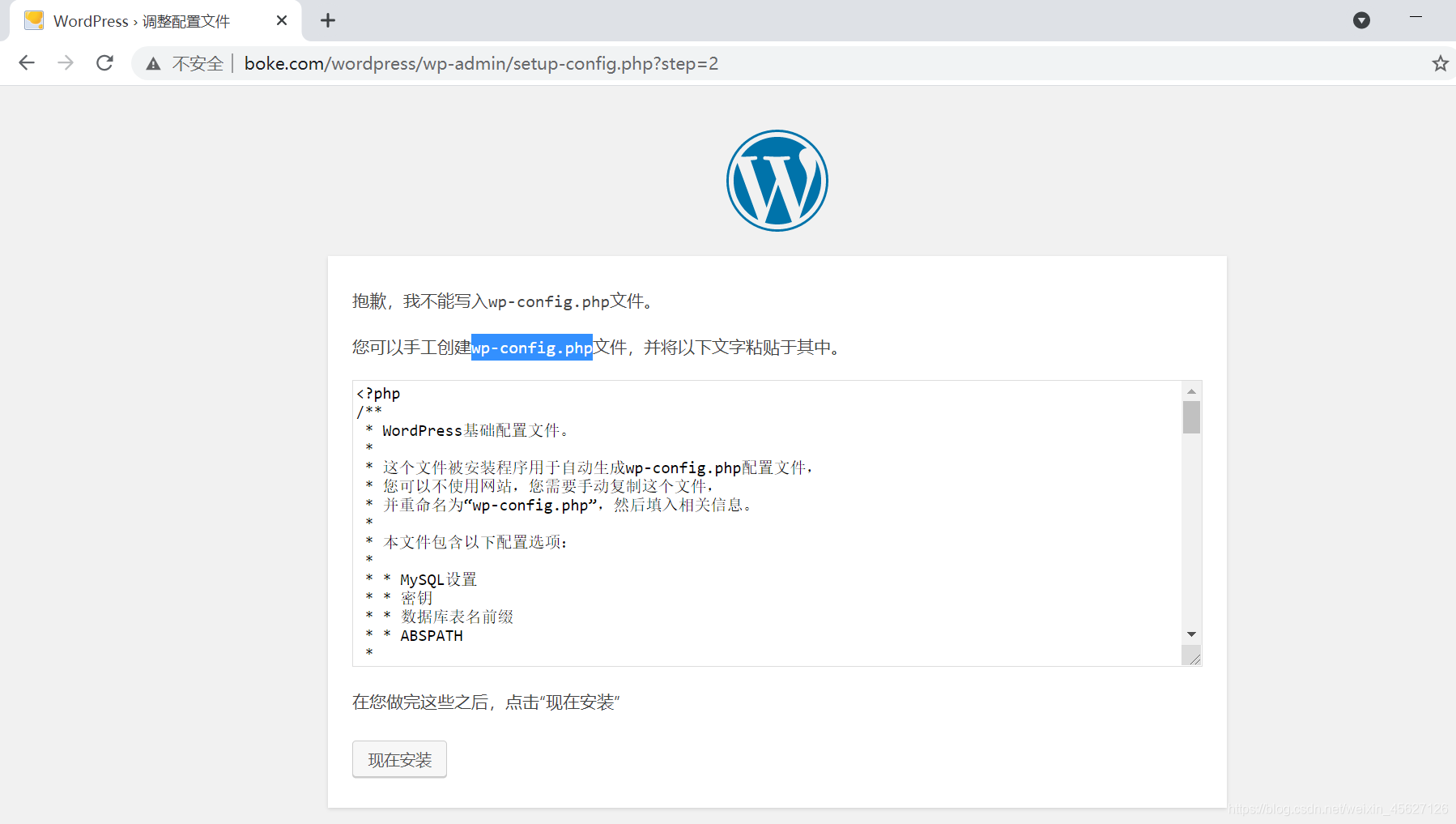1456x824 pixels.
Task: Minimize the browser window
Action: click(1416, 17)
